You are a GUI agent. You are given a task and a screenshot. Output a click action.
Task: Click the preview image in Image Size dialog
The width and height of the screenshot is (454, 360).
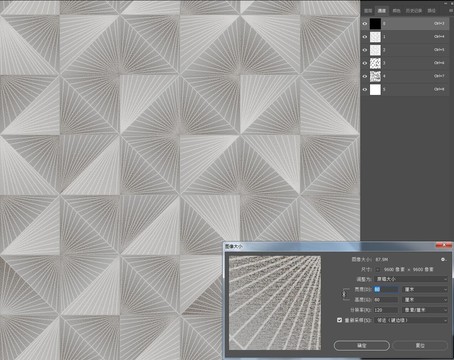pyautogui.click(x=275, y=303)
